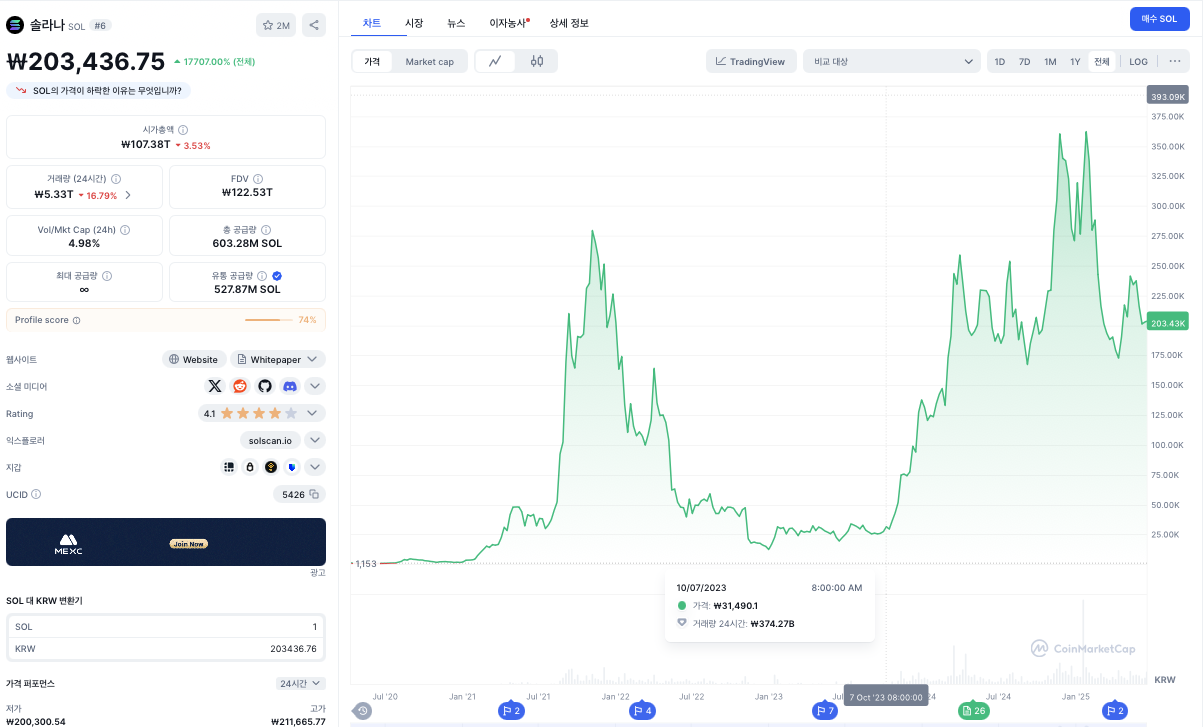Image resolution: width=1203 pixels, height=727 pixels.
Task: Select the 전체 (all) time range
Action: tap(1102, 61)
